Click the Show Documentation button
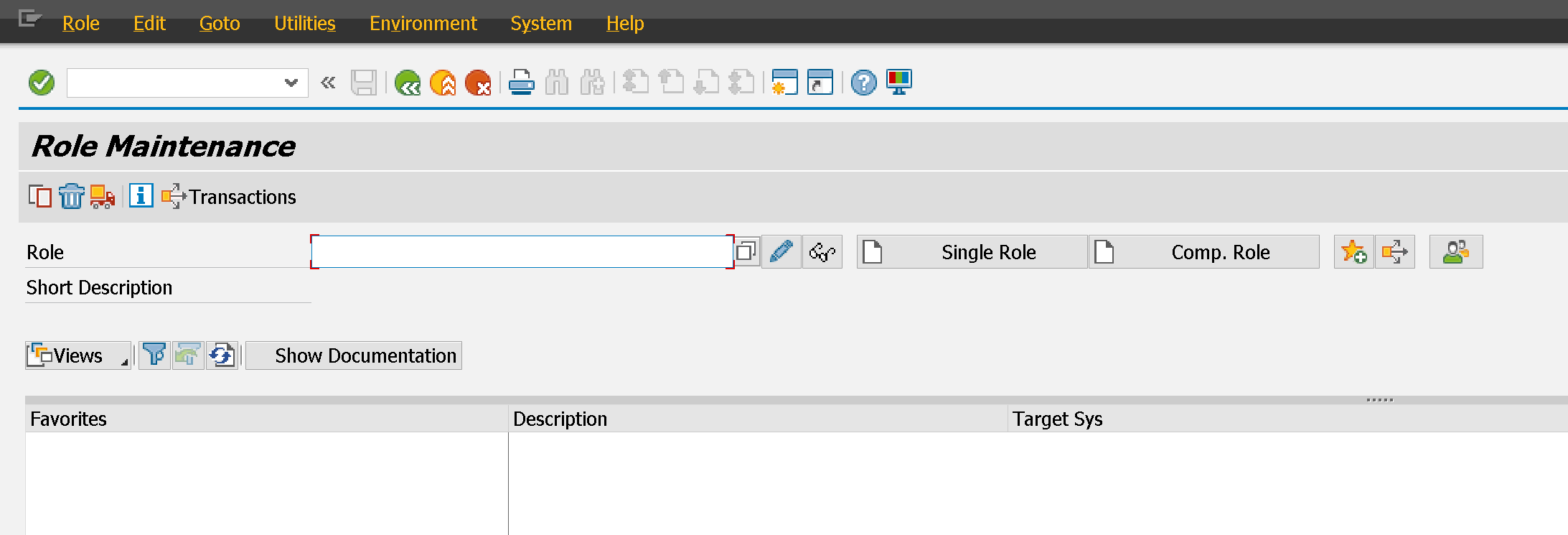Image resolution: width=1568 pixels, height=535 pixels. tap(354, 355)
